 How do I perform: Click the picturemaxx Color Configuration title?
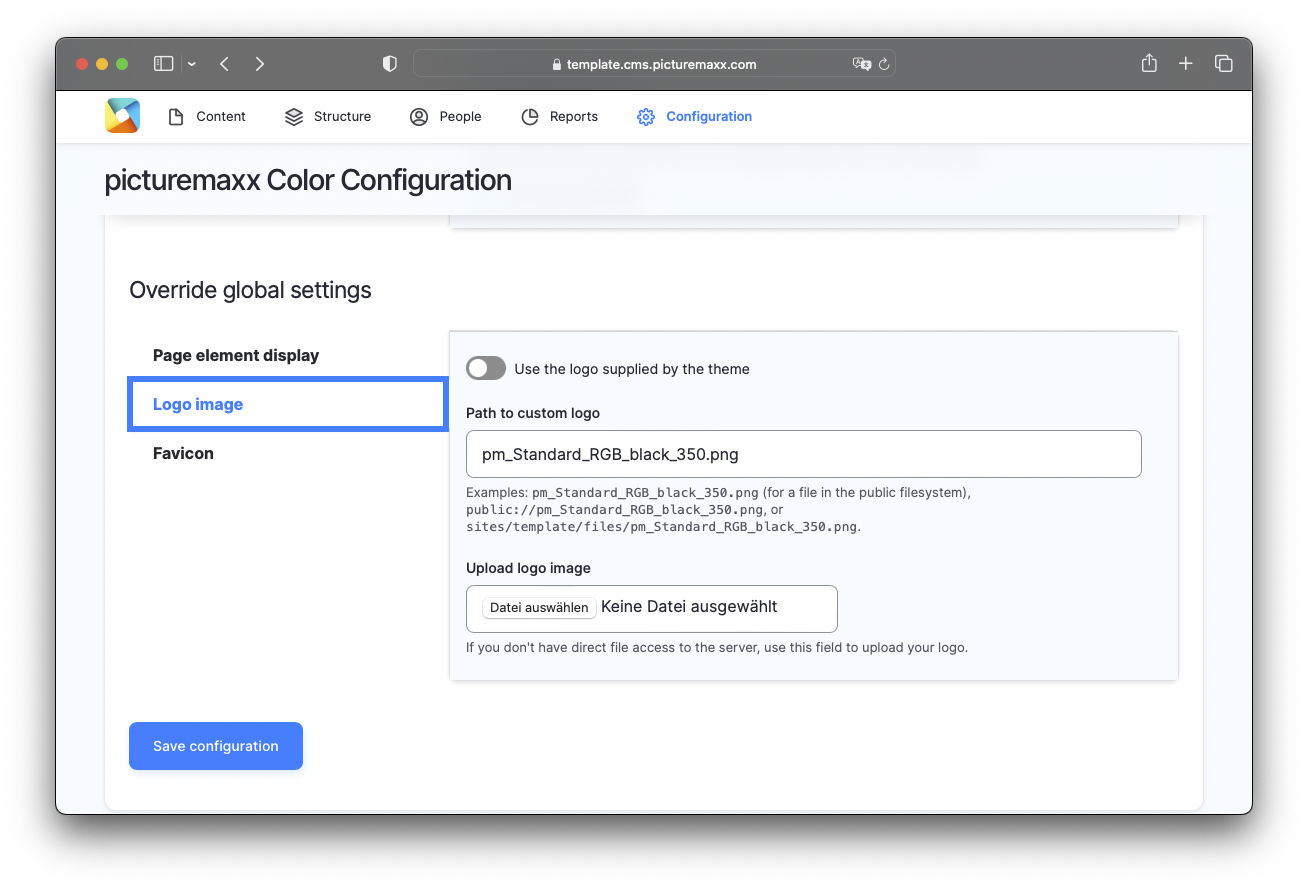(308, 180)
